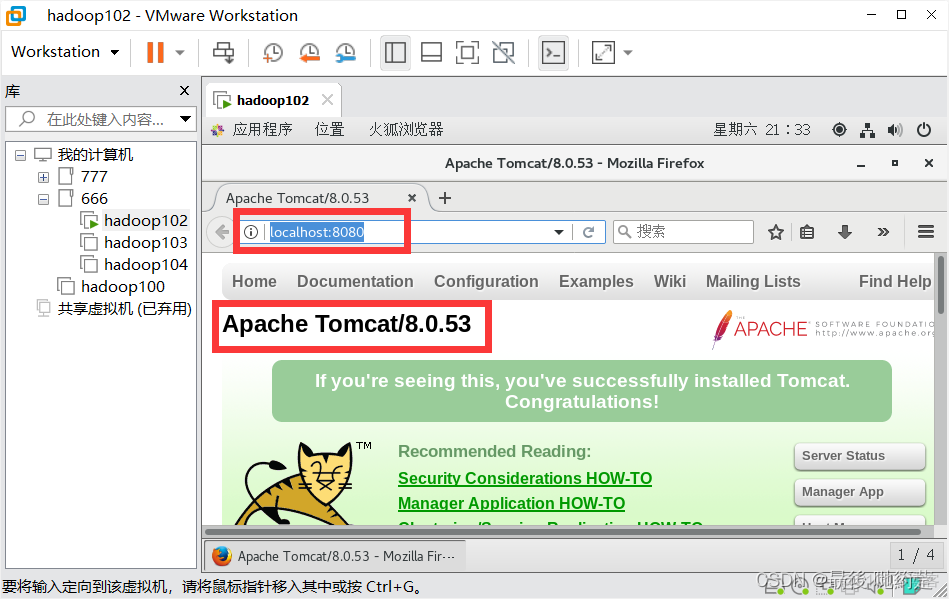This screenshot has height=599, width=949.
Task: Click the Server Status button
Action: [x=859, y=456]
